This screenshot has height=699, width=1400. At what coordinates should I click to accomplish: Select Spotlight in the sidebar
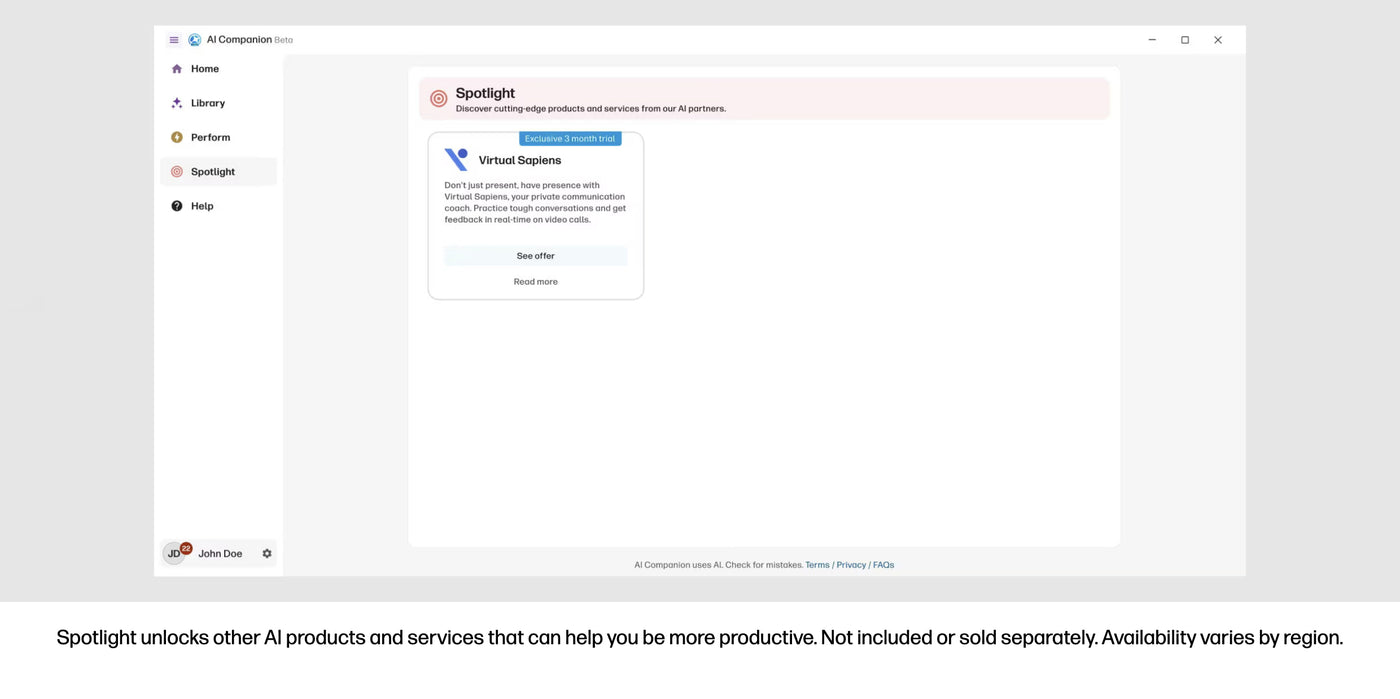218,172
